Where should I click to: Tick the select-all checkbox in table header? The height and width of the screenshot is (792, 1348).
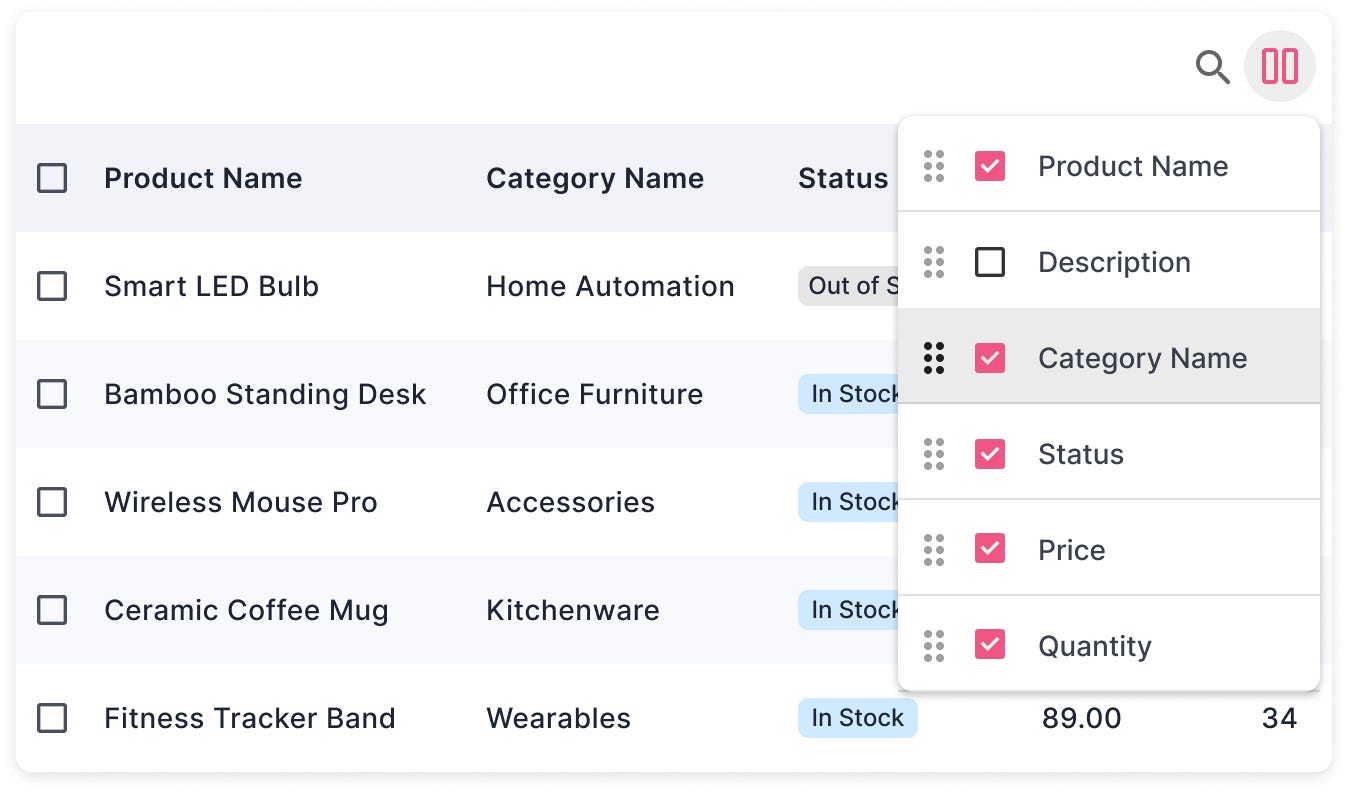(52, 178)
